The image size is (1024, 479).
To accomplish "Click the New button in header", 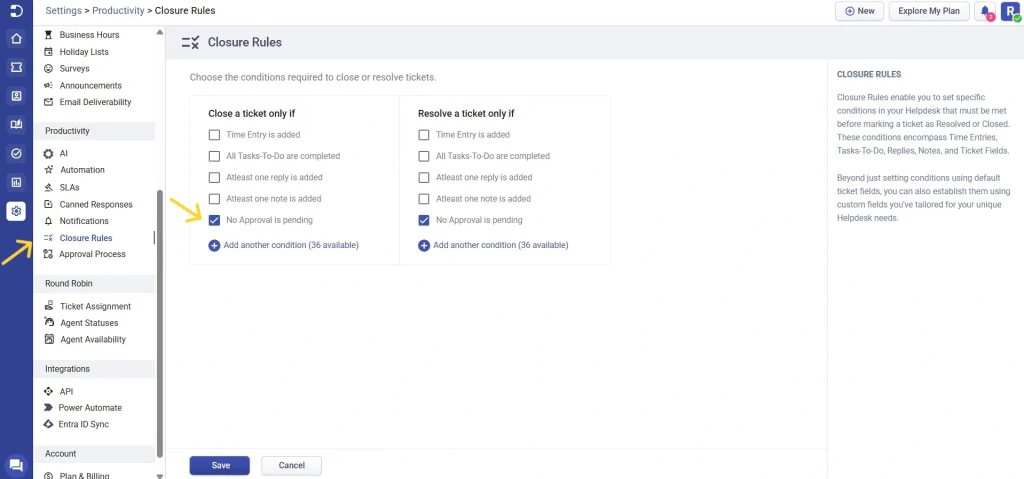I will (x=859, y=11).
